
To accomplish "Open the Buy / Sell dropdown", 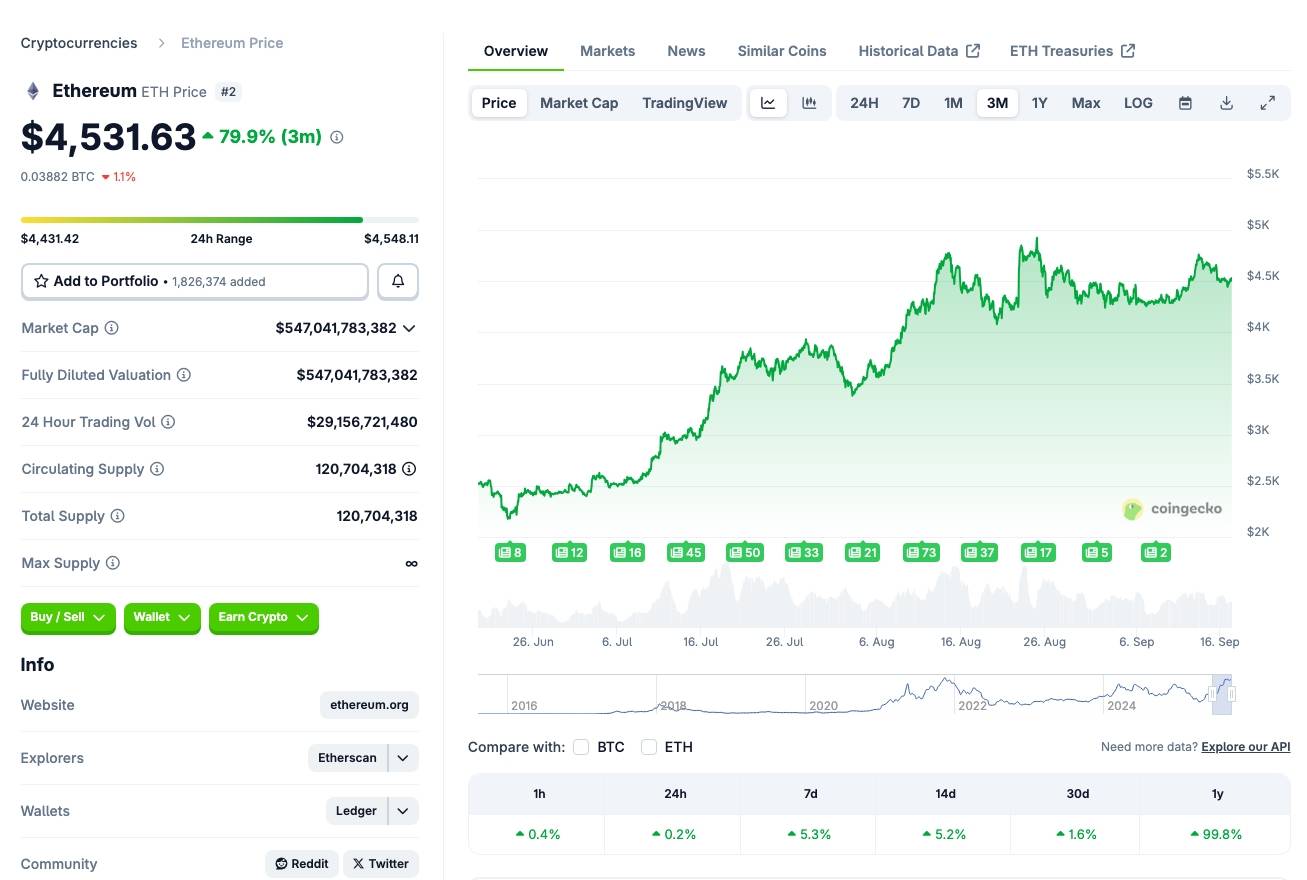I will pos(68,618).
